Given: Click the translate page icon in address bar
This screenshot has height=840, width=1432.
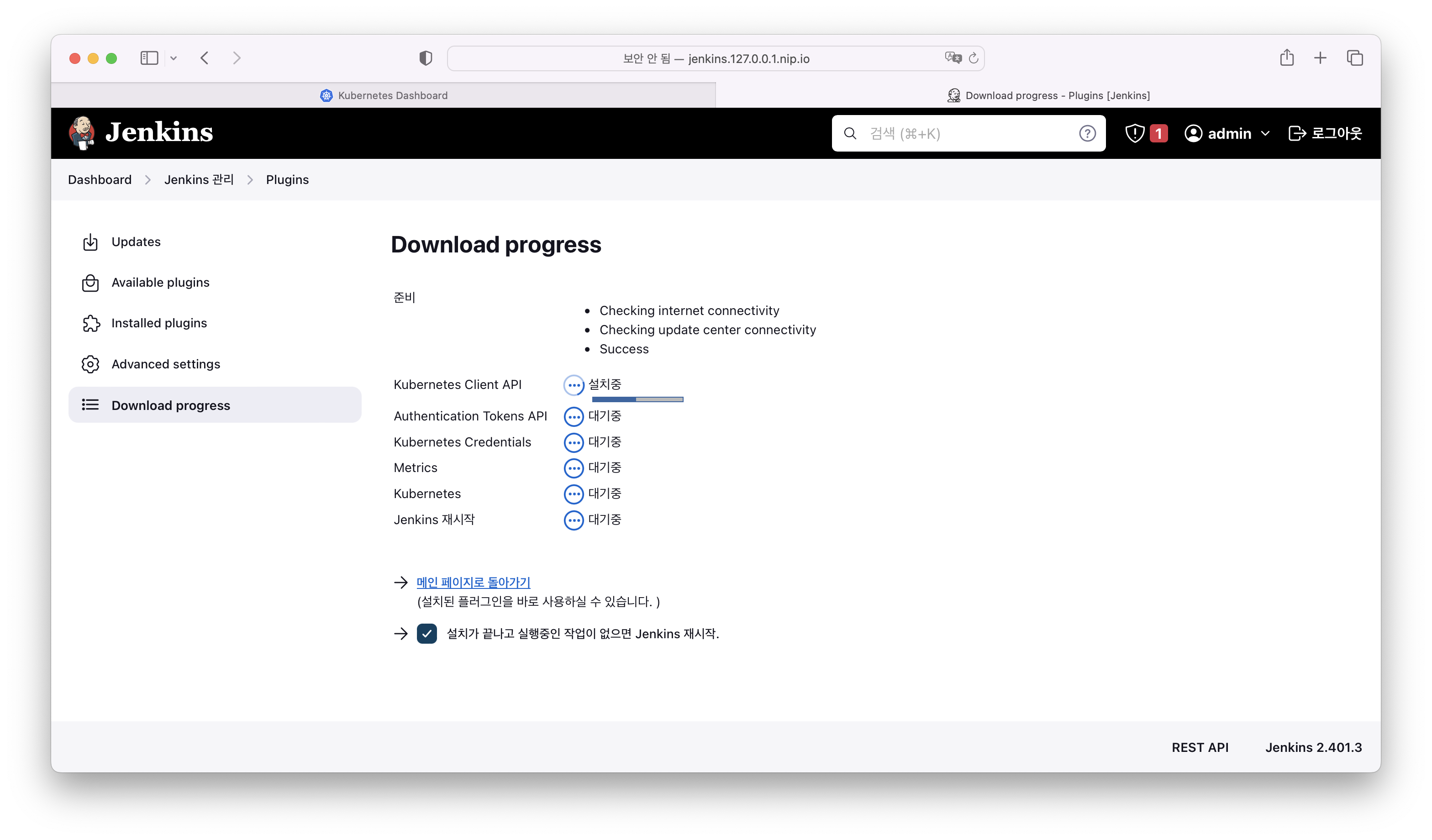Looking at the screenshot, I should 953,58.
